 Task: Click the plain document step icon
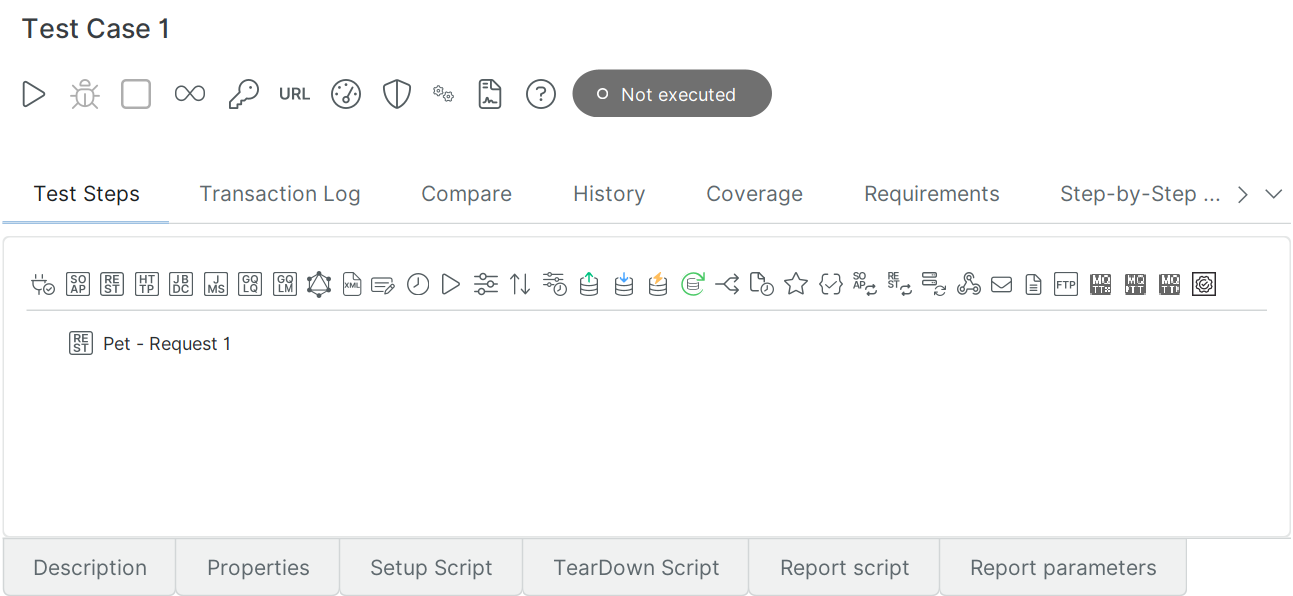1033,285
